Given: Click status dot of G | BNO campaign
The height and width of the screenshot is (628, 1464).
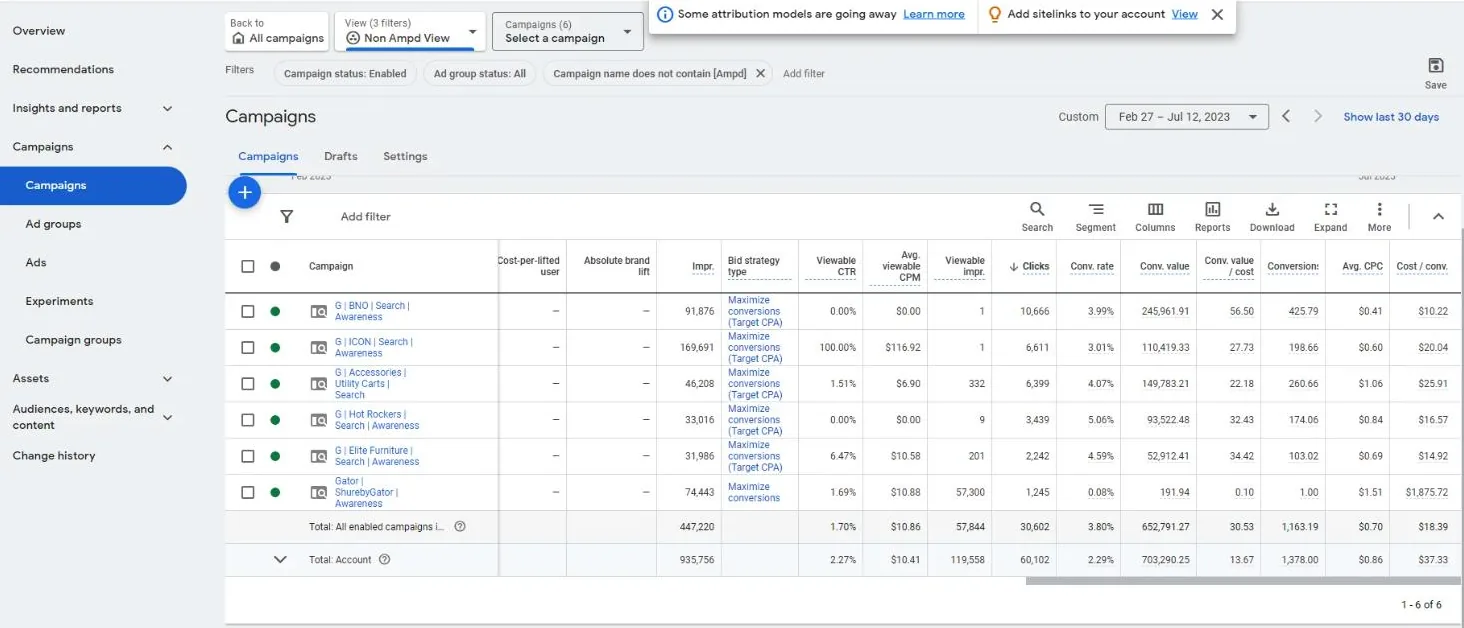Looking at the screenshot, I should (x=275, y=311).
